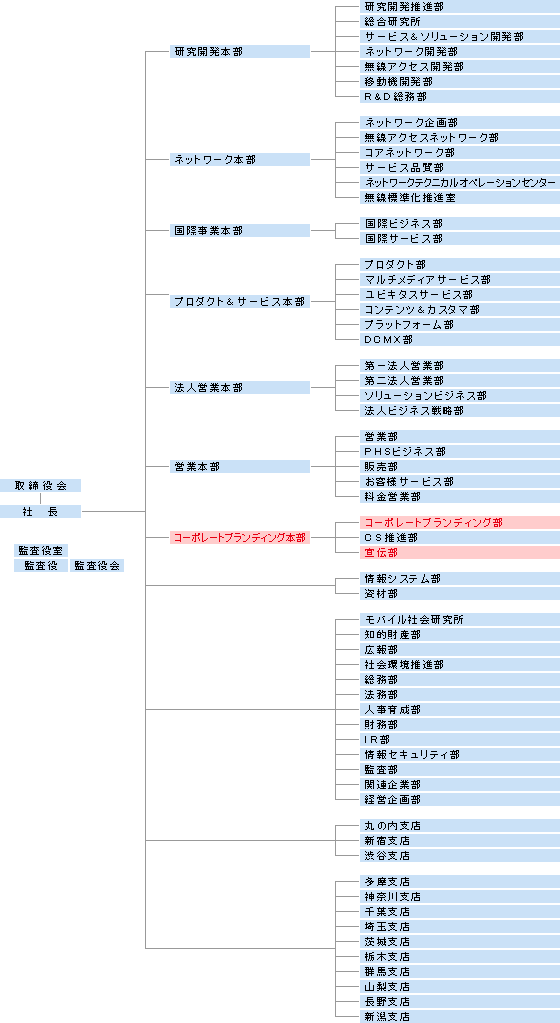The width and height of the screenshot is (560, 1023).
Task: Click the 国際事業本部 box
Action: [240, 231]
